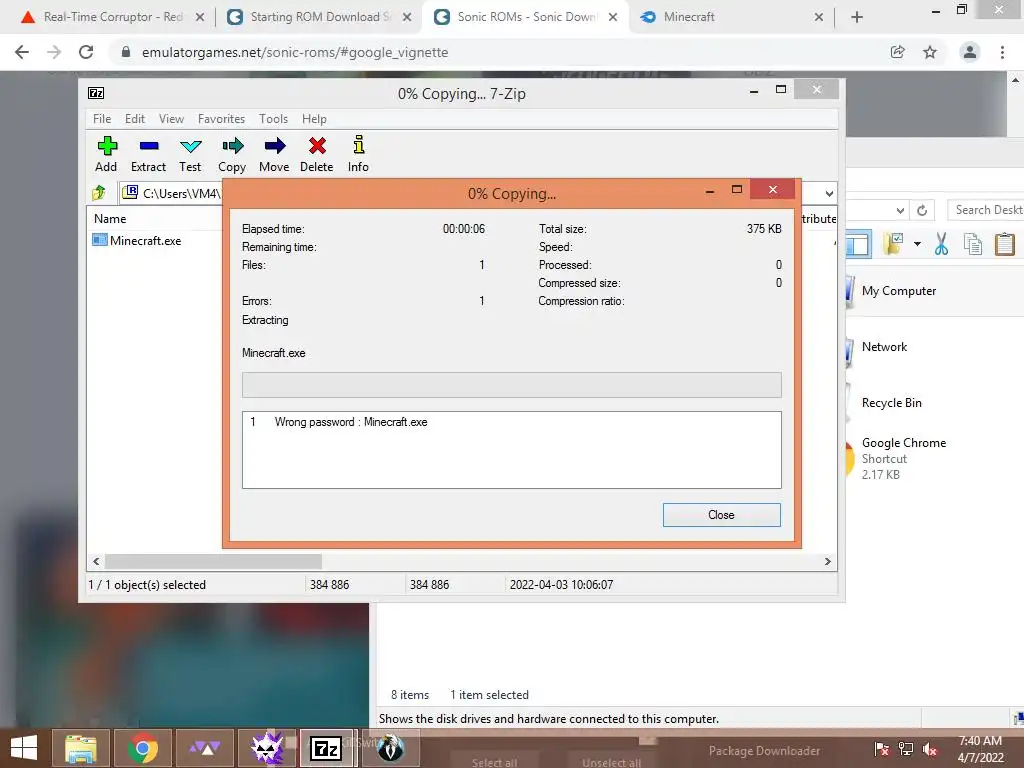Image resolution: width=1024 pixels, height=768 pixels.
Task: Open the View menu in 7-Zip
Action: pos(171,119)
